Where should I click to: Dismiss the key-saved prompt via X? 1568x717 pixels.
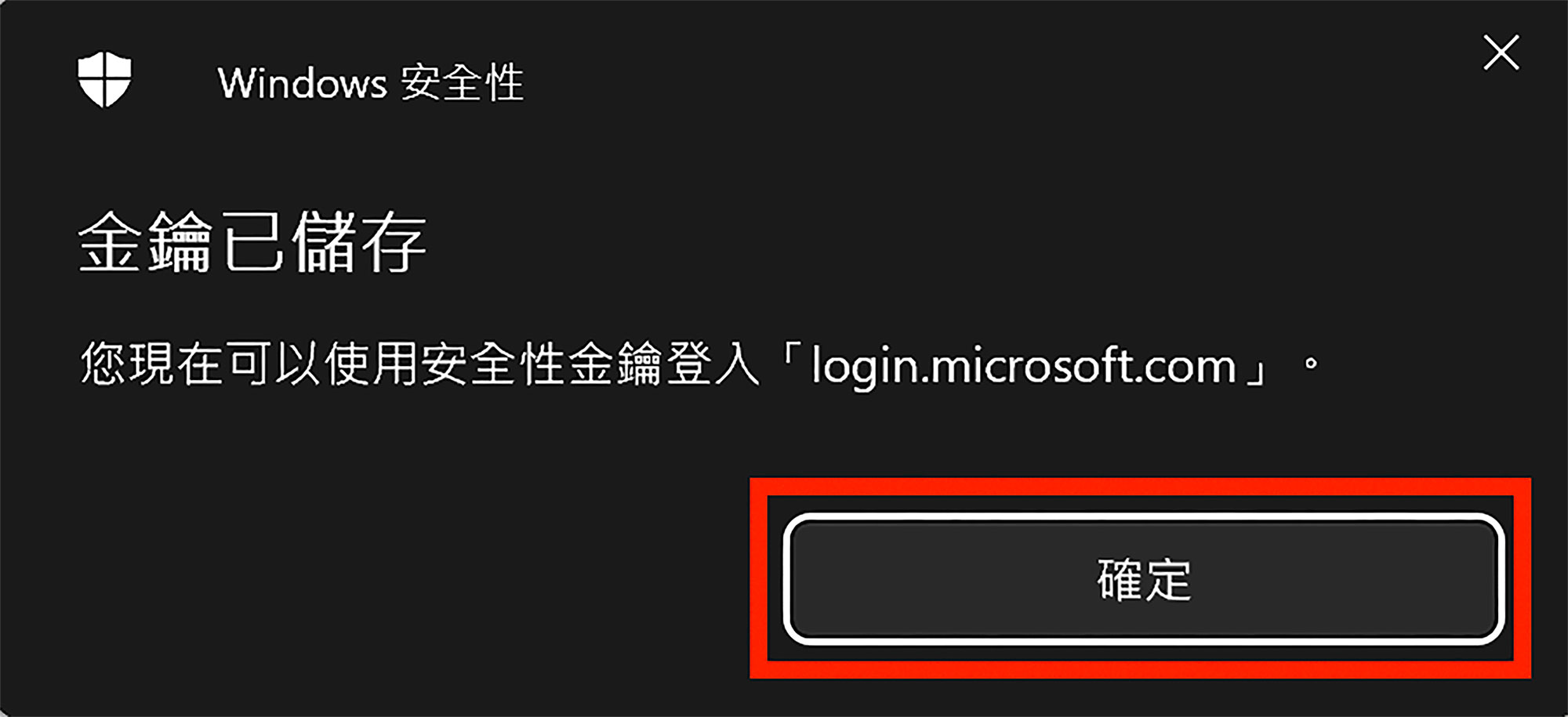1501,53
